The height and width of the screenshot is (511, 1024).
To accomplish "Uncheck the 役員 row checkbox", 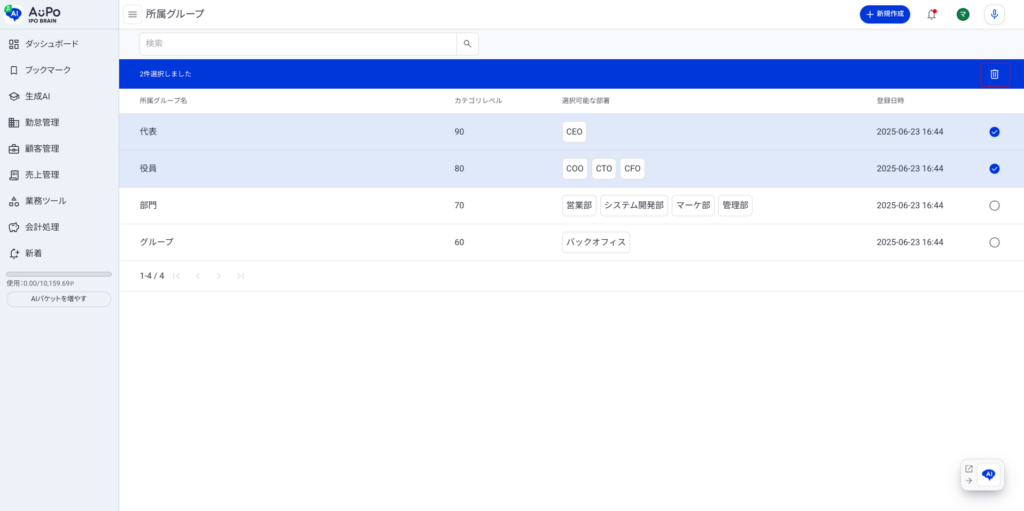I will (994, 169).
